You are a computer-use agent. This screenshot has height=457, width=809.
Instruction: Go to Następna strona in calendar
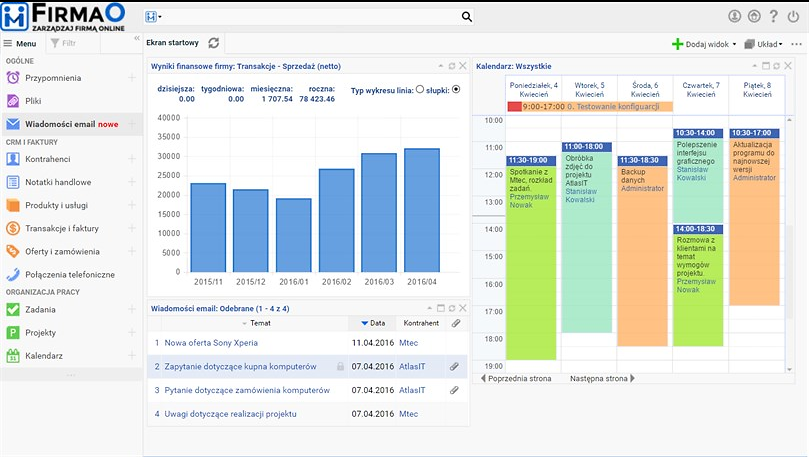point(602,379)
